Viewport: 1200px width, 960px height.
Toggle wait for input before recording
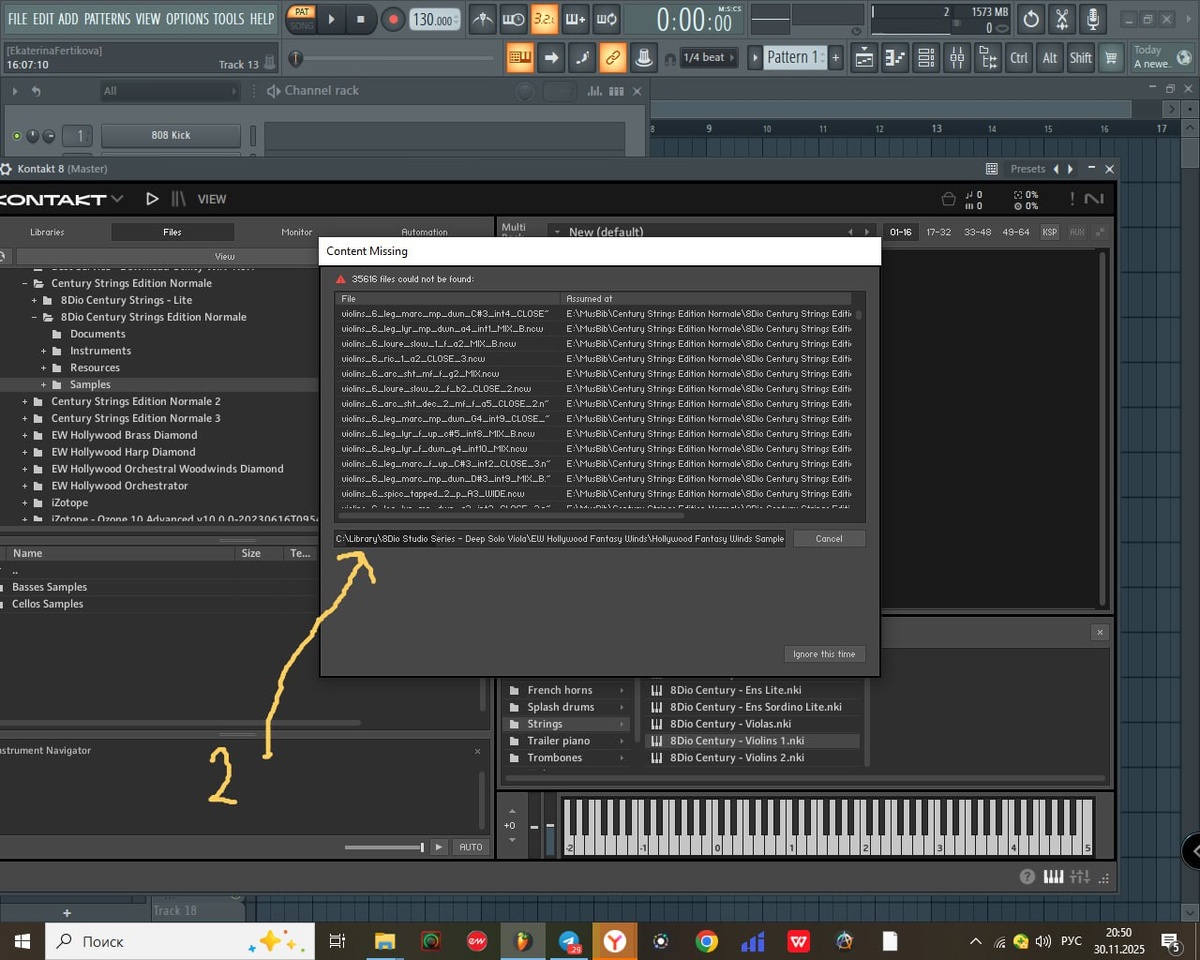(x=513, y=19)
